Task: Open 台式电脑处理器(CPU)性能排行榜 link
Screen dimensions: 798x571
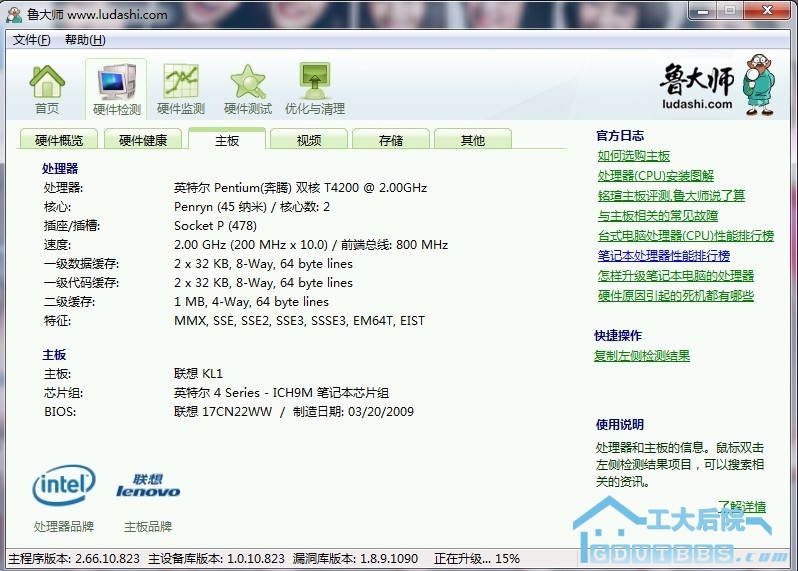Action: [686, 236]
